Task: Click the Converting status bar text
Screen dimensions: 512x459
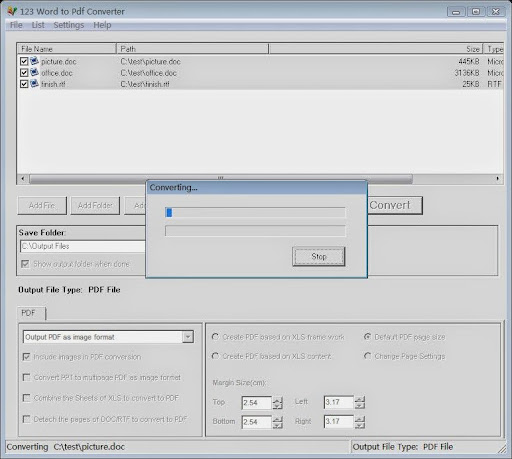Action: (65, 447)
